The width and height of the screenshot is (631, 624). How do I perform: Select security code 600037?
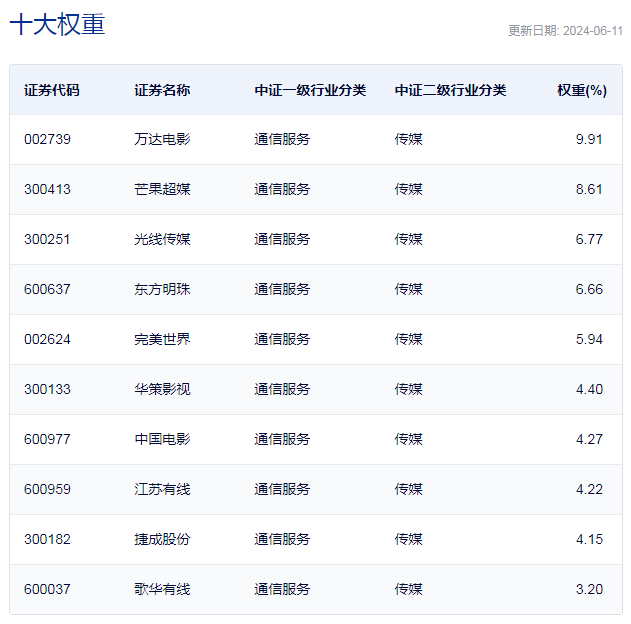[47, 589]
